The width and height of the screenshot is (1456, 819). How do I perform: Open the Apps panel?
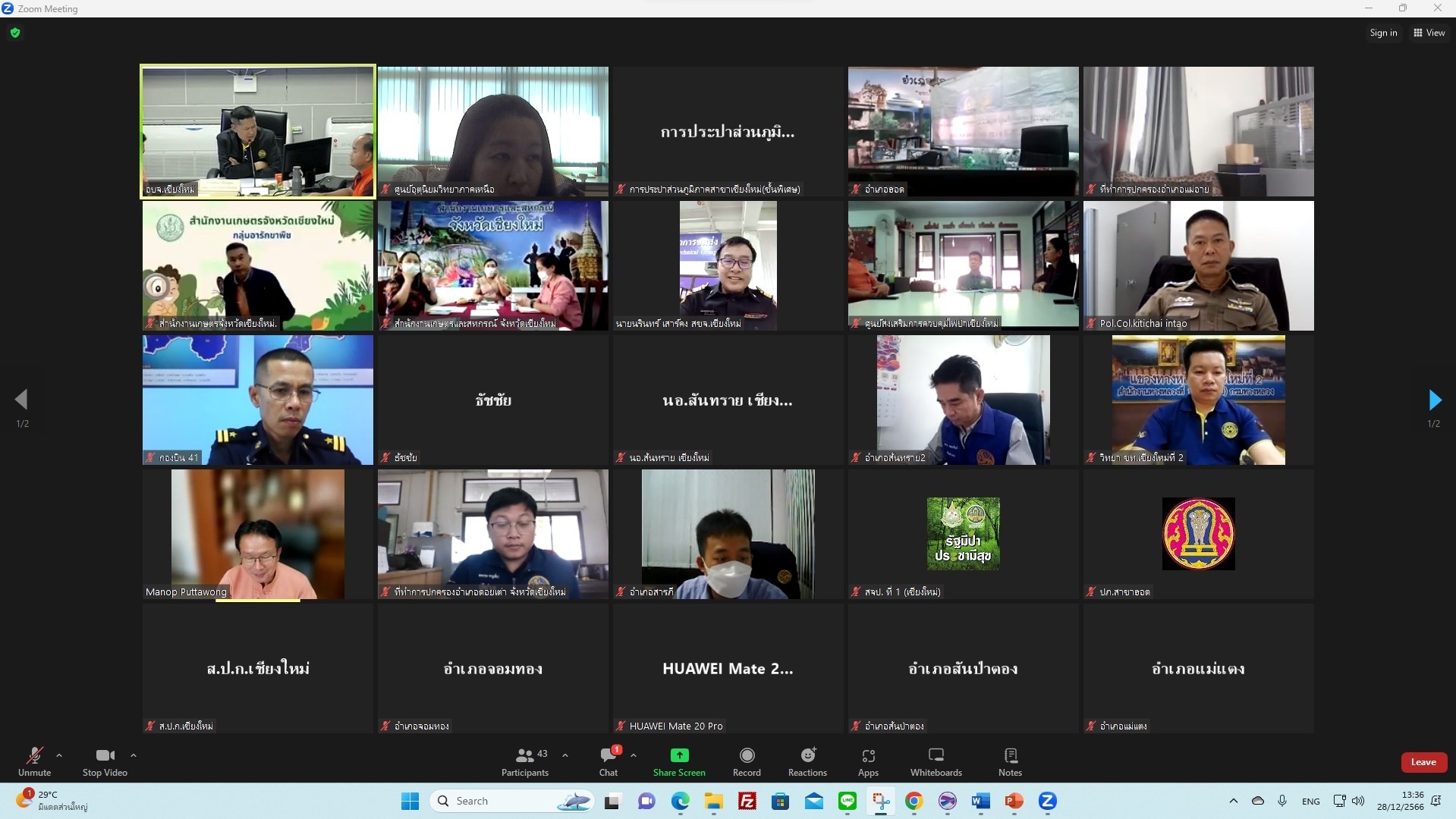[868, 761]
